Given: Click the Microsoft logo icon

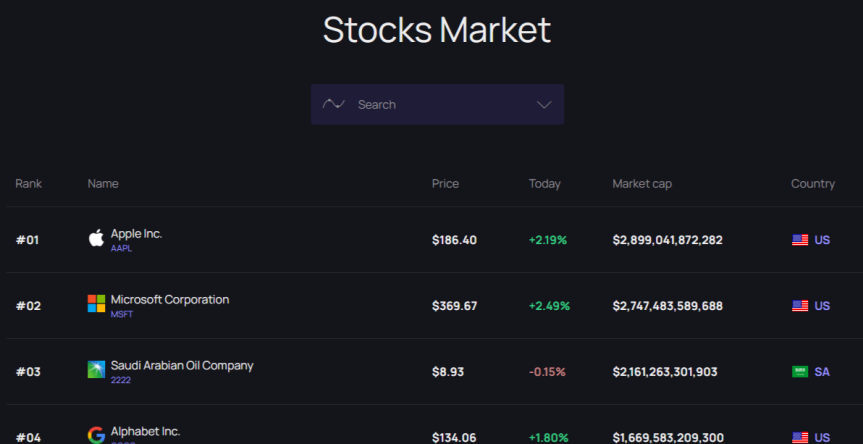Looking at the screenshot, I should pos(96,304).
